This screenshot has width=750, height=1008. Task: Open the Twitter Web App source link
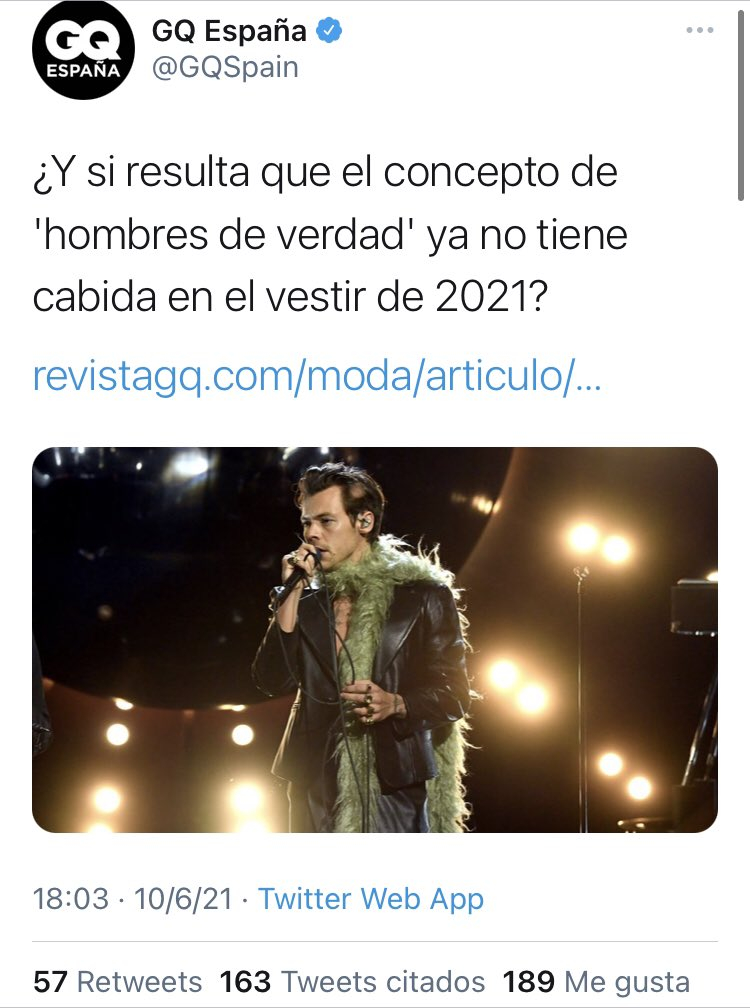[x=371, y=898]
